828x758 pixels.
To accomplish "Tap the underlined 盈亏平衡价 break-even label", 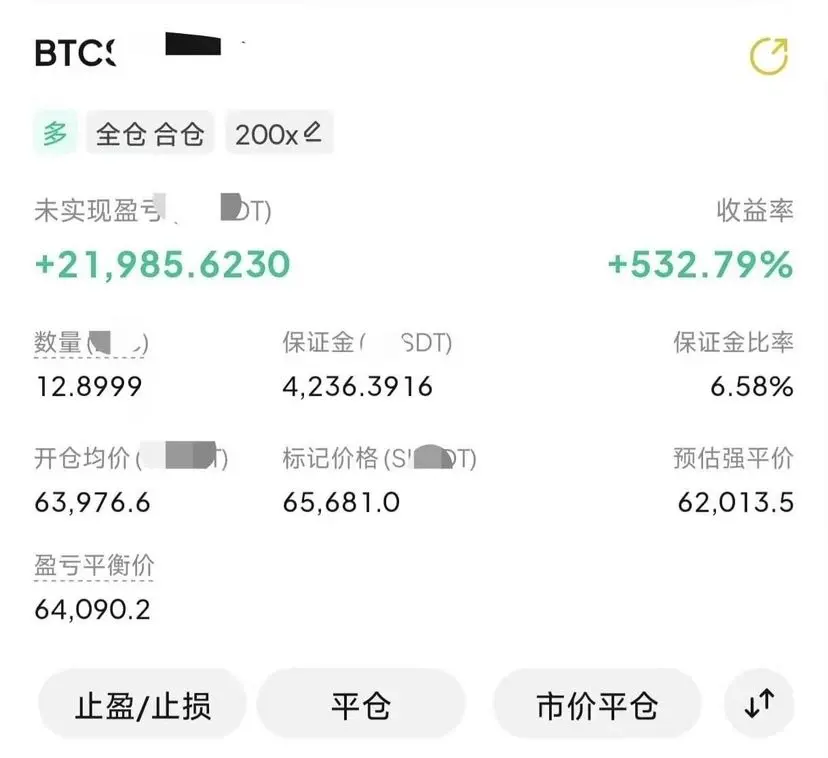I will click(94, 566).
